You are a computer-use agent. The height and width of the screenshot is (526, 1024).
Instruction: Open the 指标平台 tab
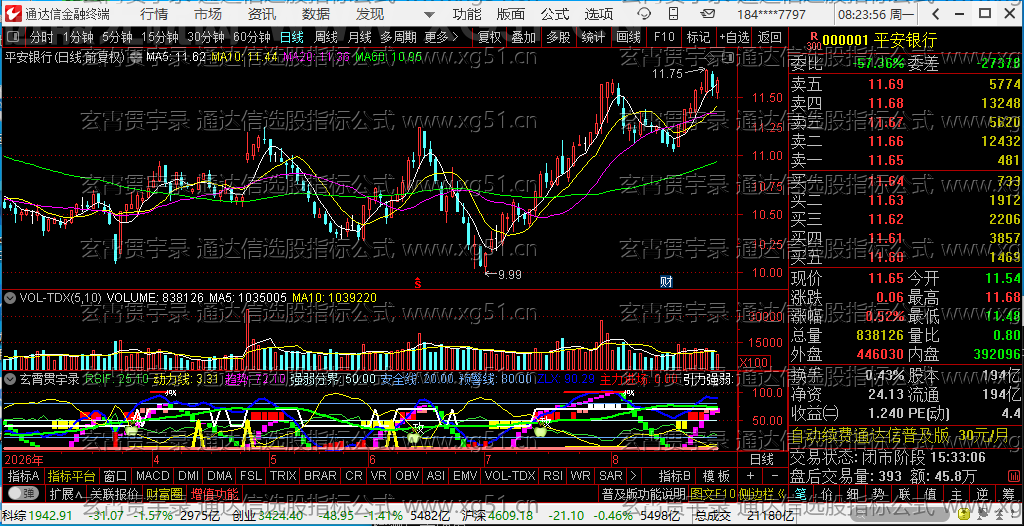(72, 476)
